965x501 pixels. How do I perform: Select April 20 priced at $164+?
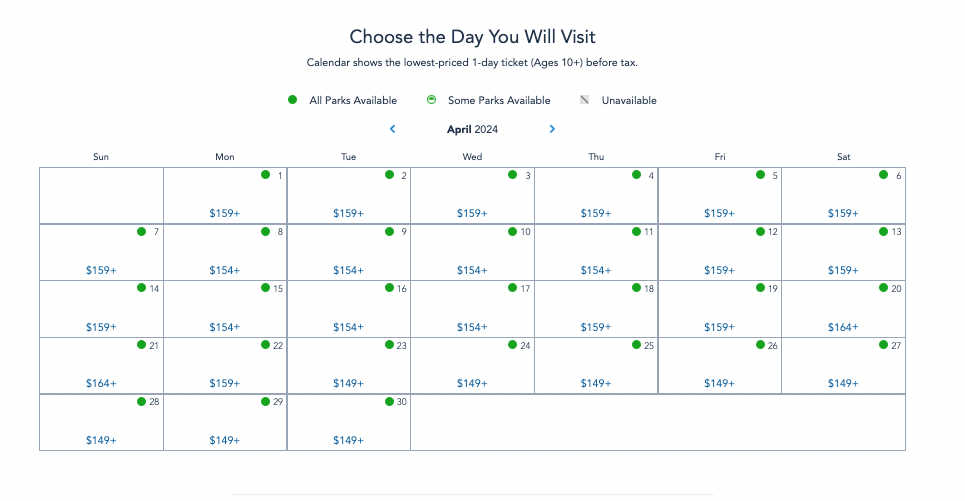(x=843, y=308)
